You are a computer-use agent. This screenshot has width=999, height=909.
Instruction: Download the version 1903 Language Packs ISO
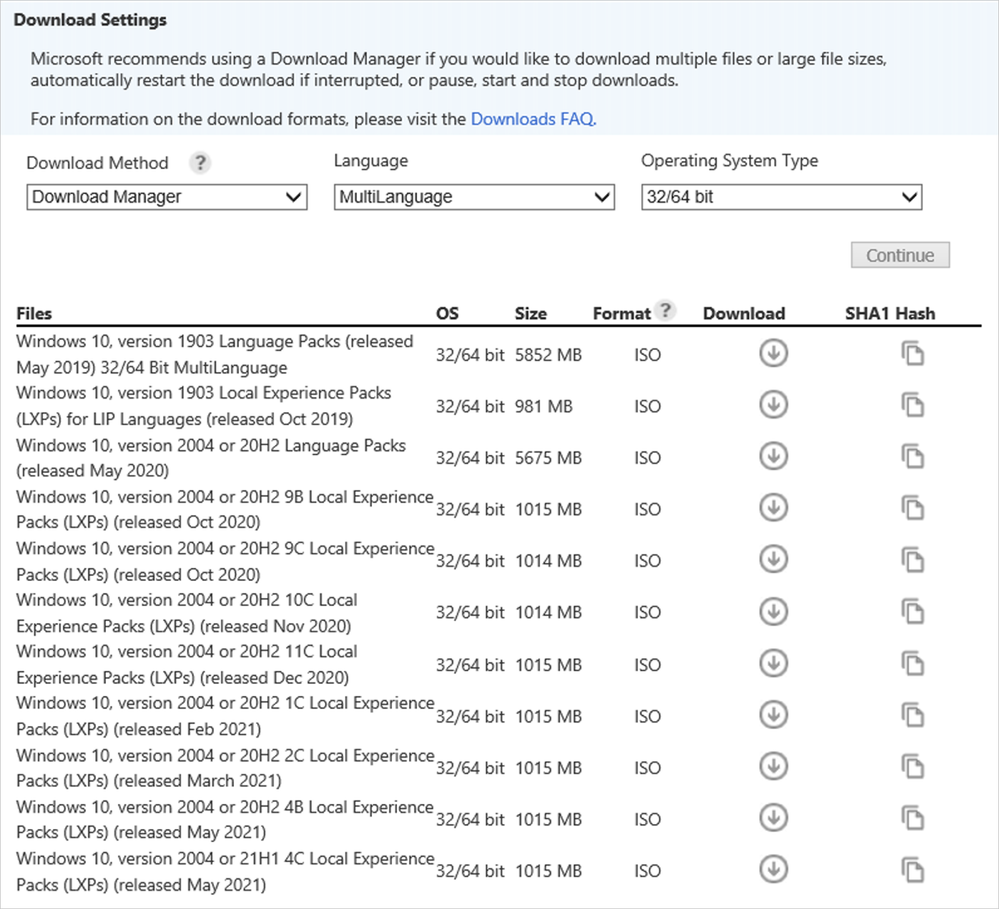(773, 353)
